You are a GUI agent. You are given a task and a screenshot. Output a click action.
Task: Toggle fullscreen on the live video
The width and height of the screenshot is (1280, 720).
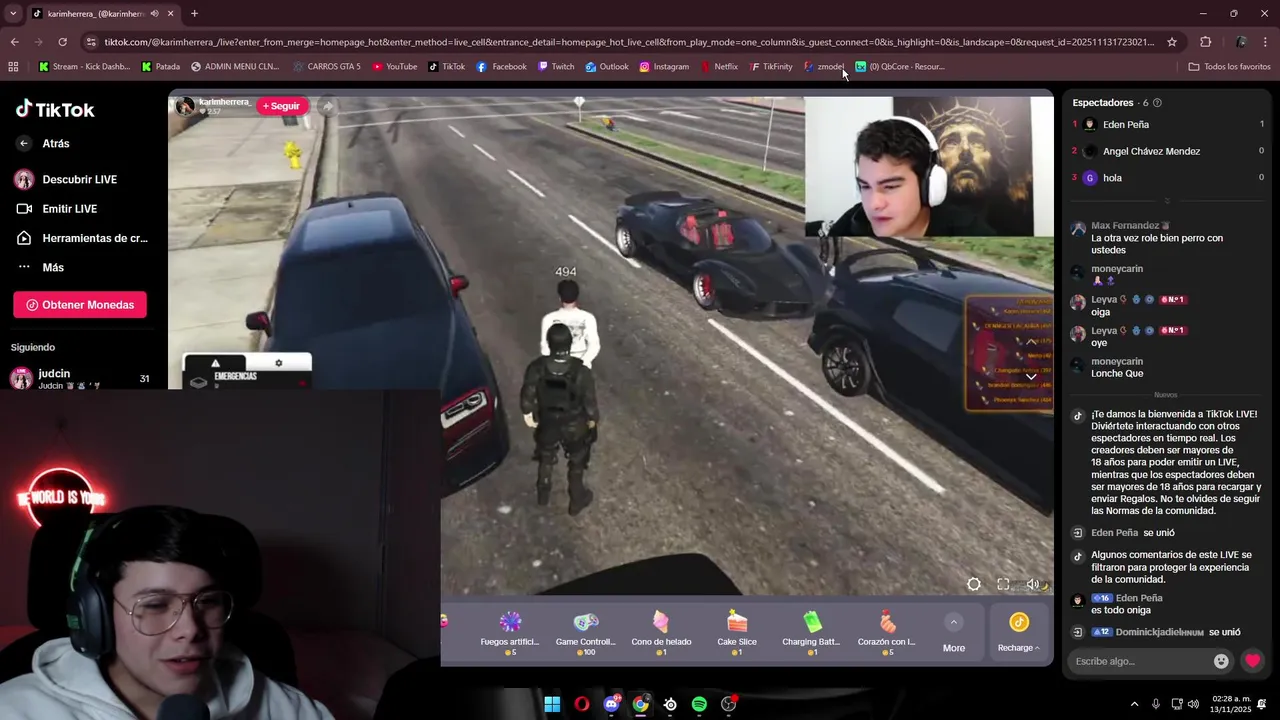[x=1003, y=585]
